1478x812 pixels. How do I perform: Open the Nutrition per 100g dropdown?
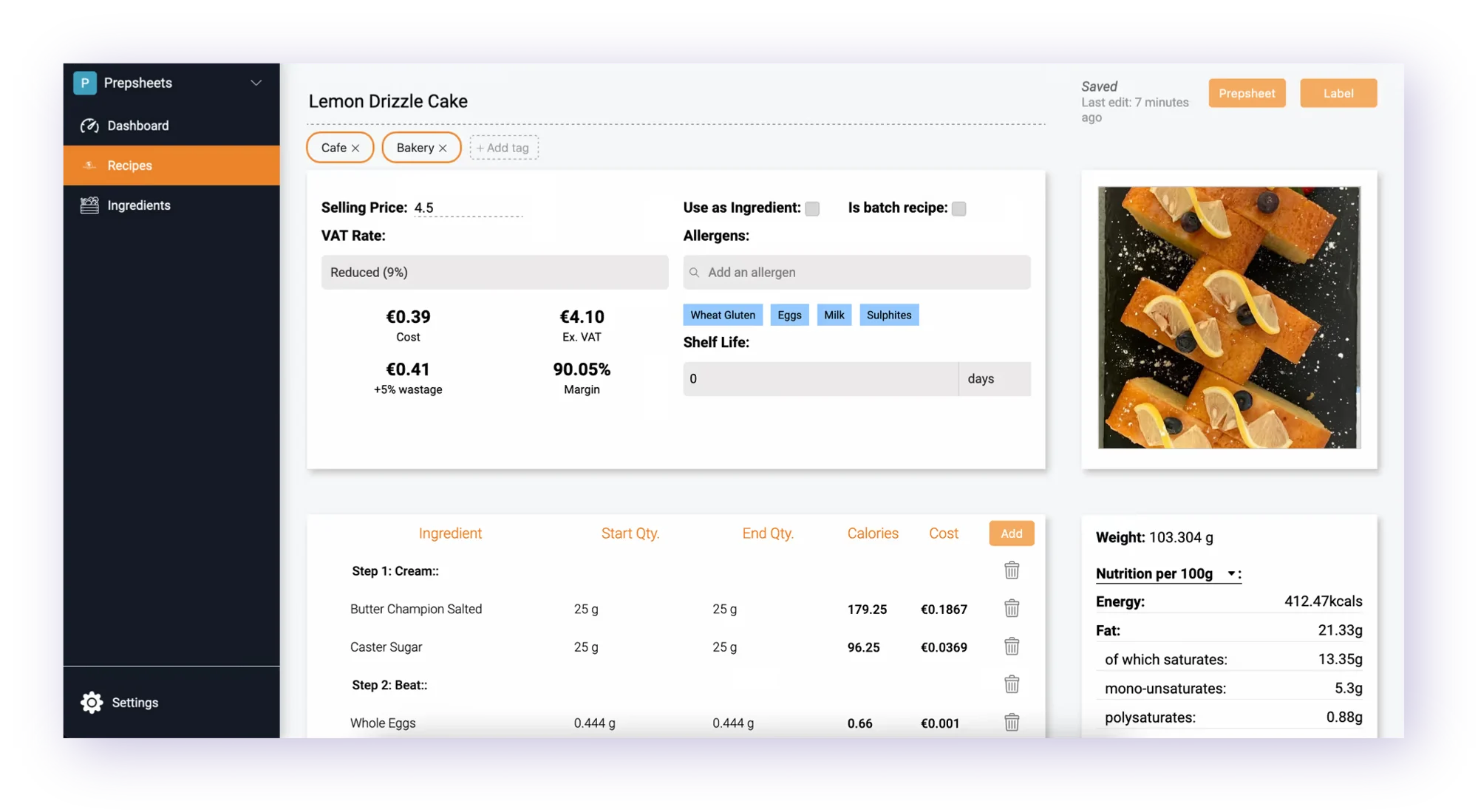coord(1231,573)
